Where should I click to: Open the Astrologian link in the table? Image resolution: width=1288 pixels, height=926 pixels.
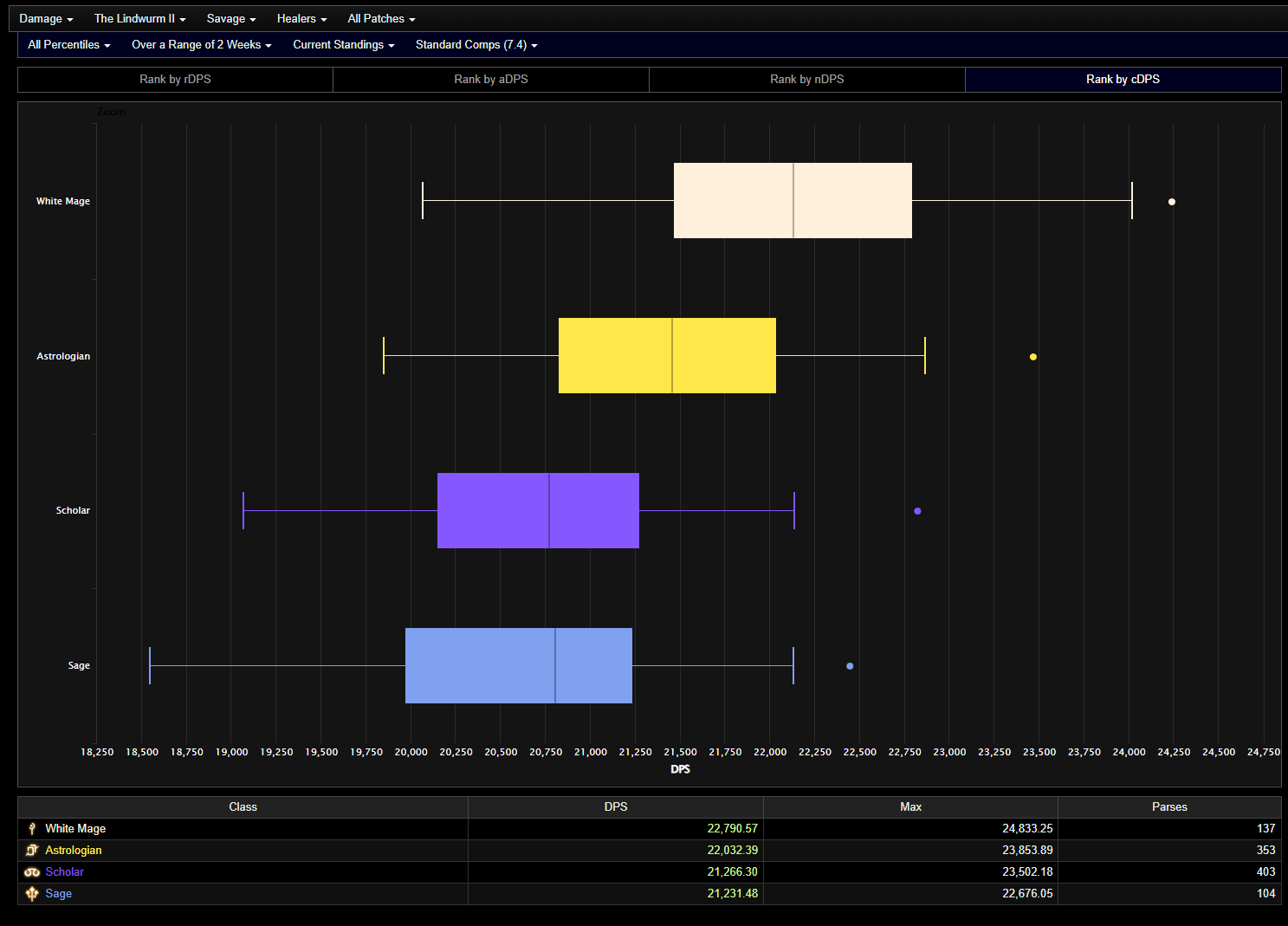point(74,851)
